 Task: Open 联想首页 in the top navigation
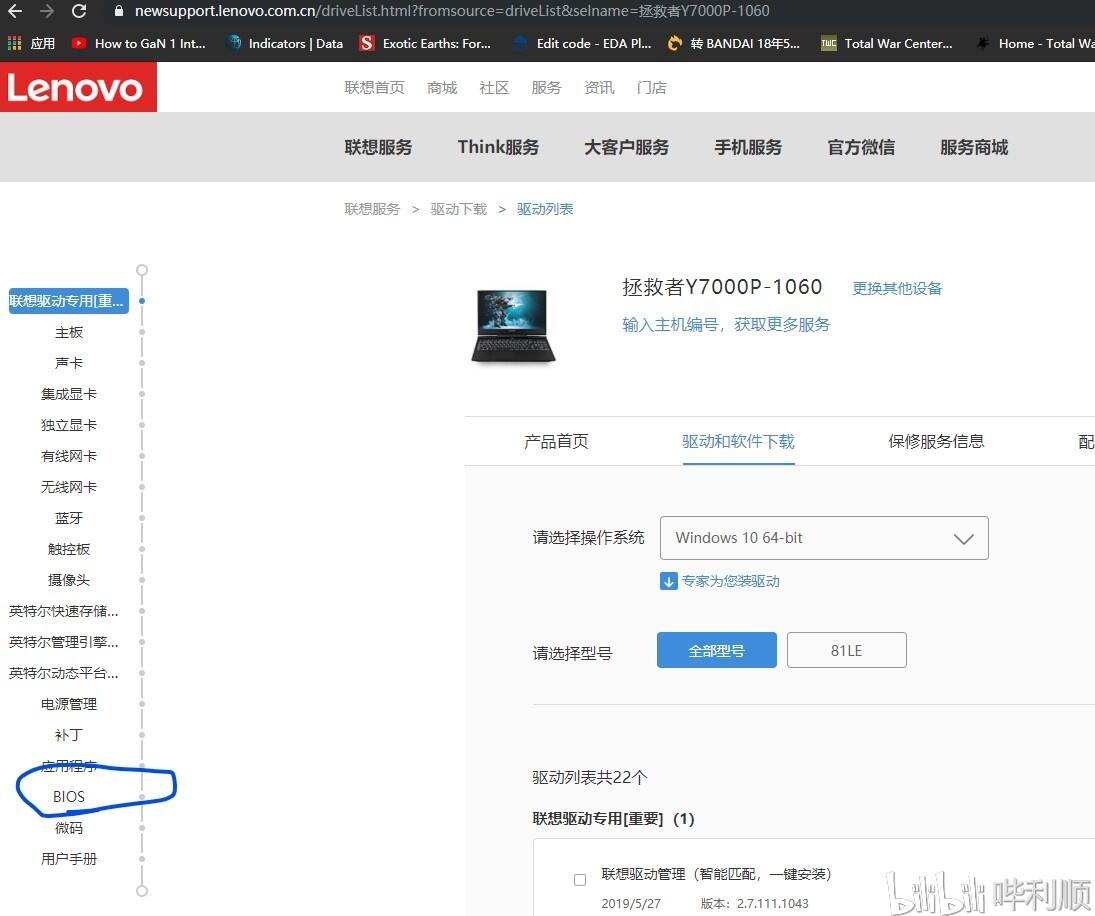(374, 87)
